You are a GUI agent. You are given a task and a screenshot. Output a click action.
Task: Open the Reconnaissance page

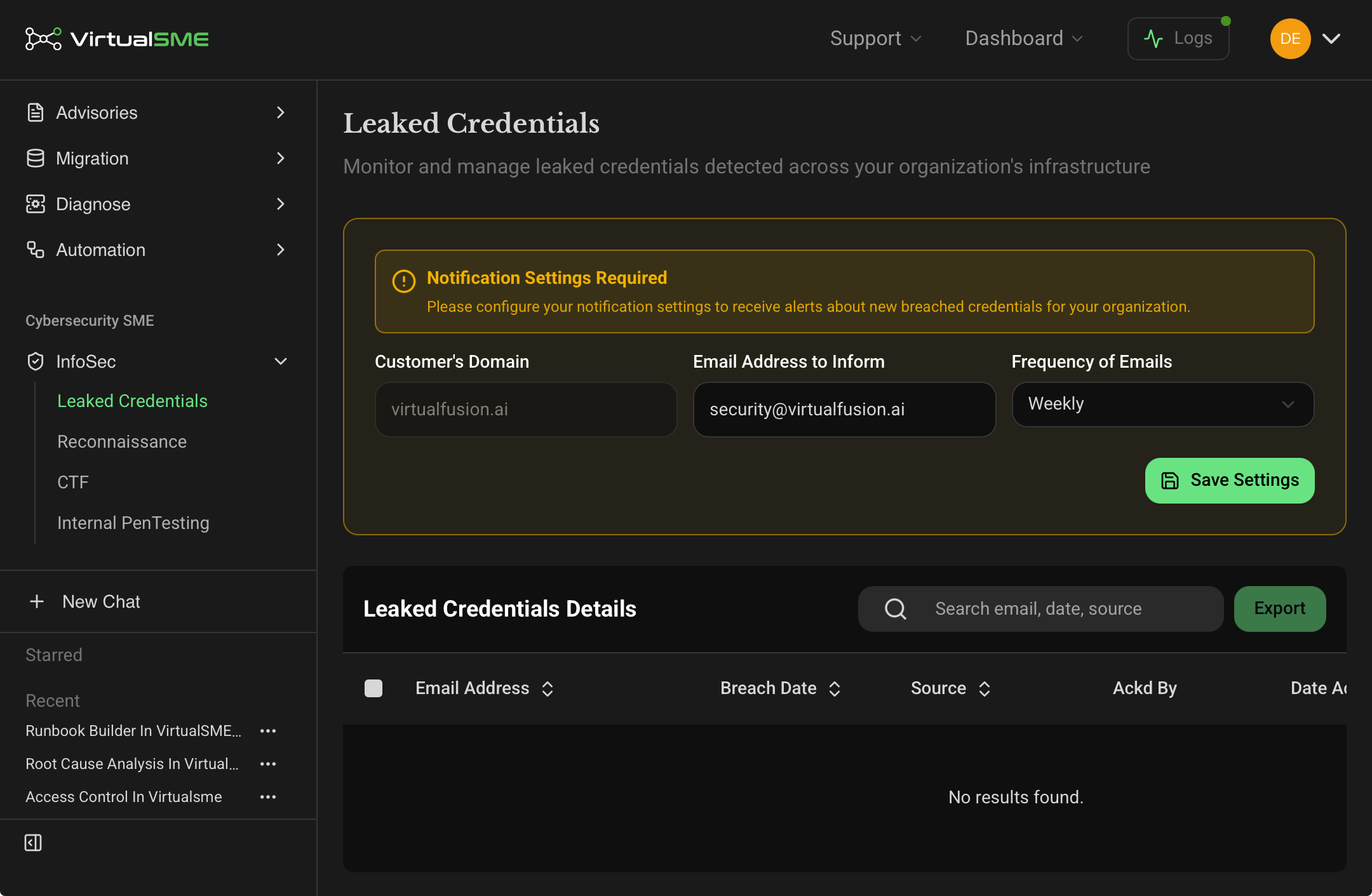[x=122, y=441]
